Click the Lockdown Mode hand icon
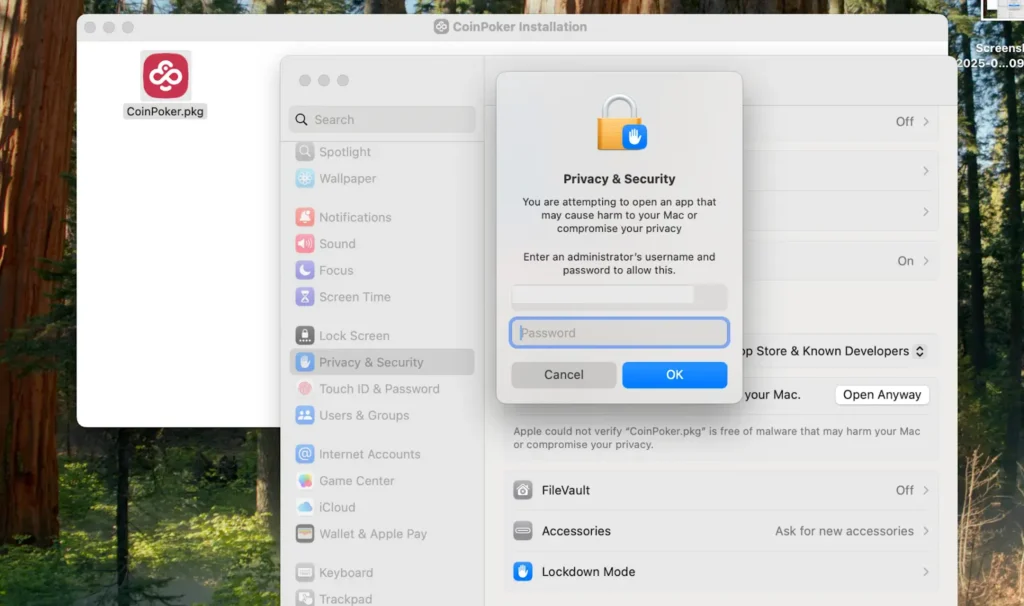Image resolution: width=1024 pixels, height=606 pixels. tap(523, 572)
